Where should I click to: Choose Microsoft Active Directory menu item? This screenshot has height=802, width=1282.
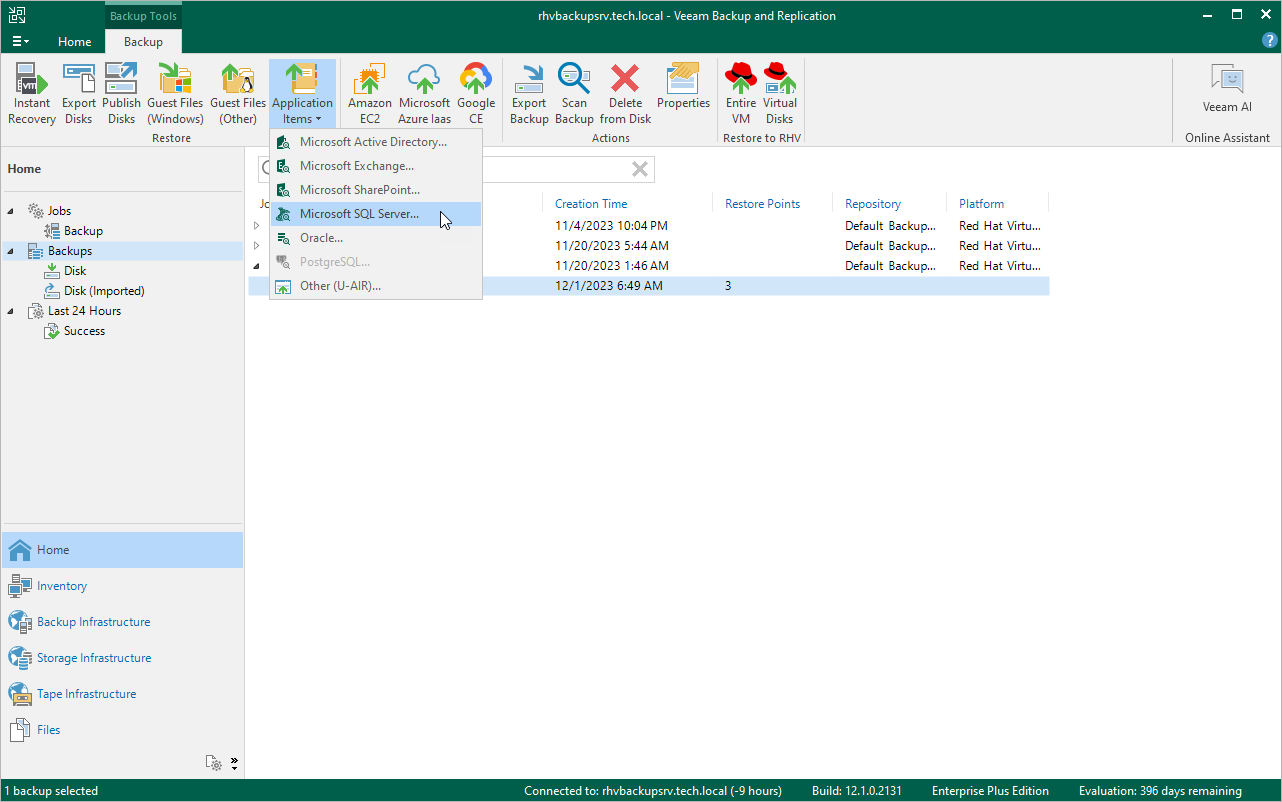tap(376, 142)
